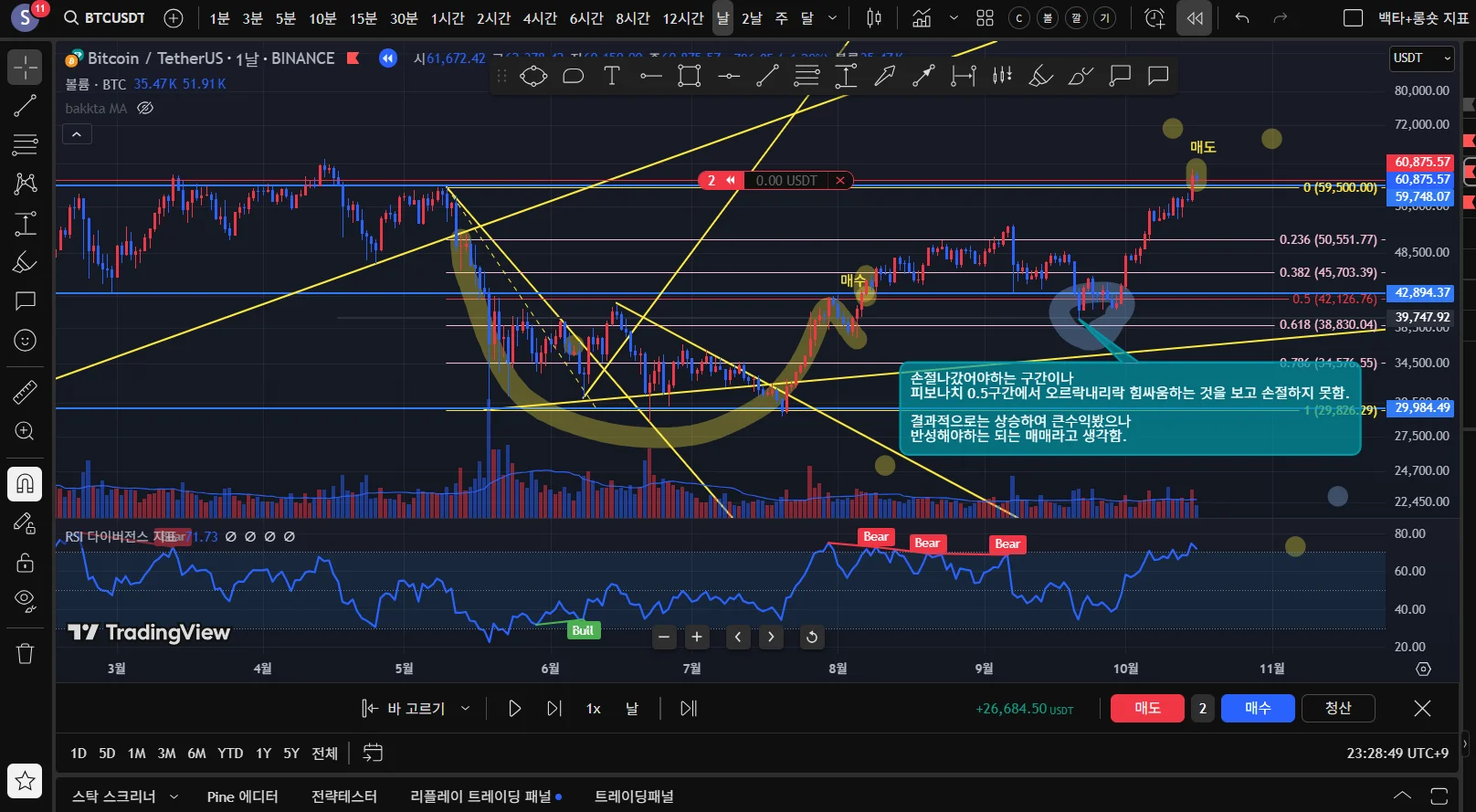Click the red 매도 sell button
1476x812 pixels.
[x=1147, y=708]
